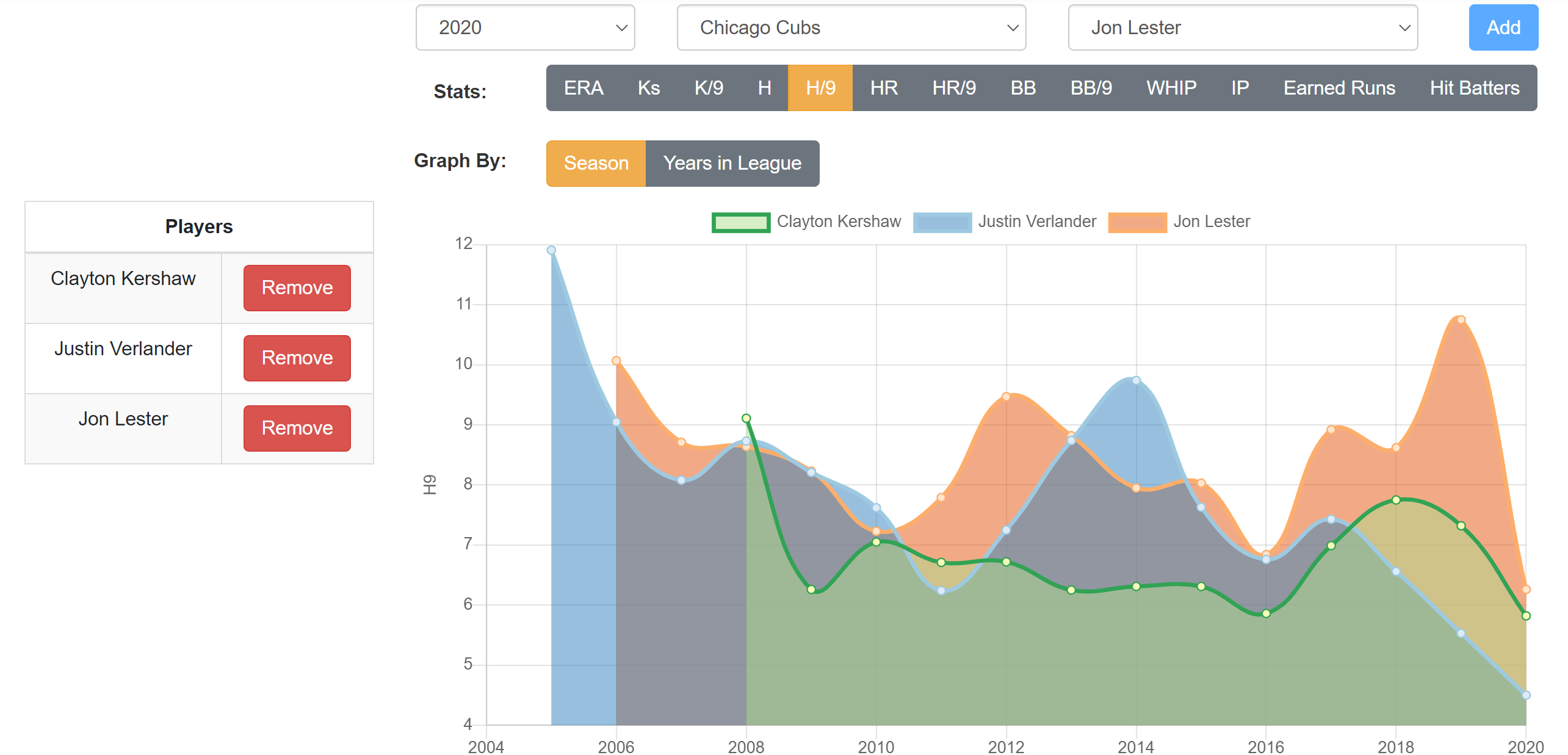
Task: Switch to HR/9 stat
Action: click(954, 88)
